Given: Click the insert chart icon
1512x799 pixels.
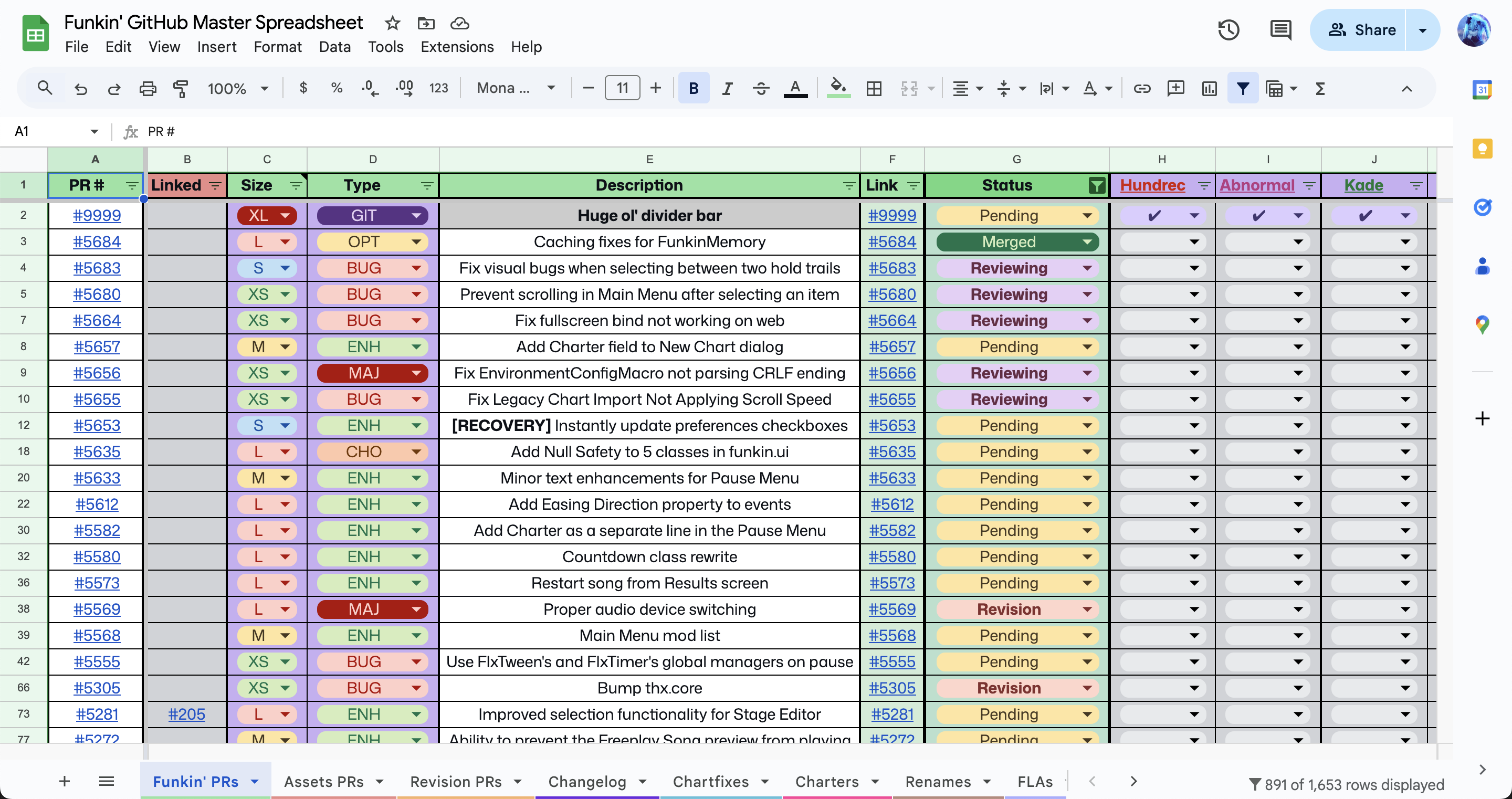Looking at the screenshot, I should click(x=1209, y=88).
